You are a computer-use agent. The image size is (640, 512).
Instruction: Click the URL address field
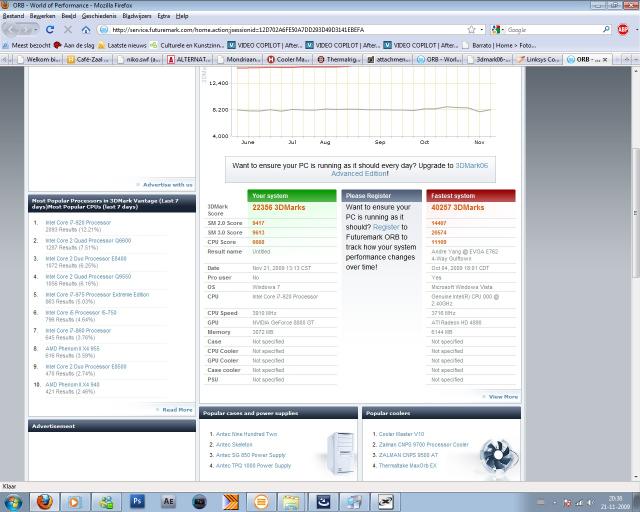(x=286, y=29)
